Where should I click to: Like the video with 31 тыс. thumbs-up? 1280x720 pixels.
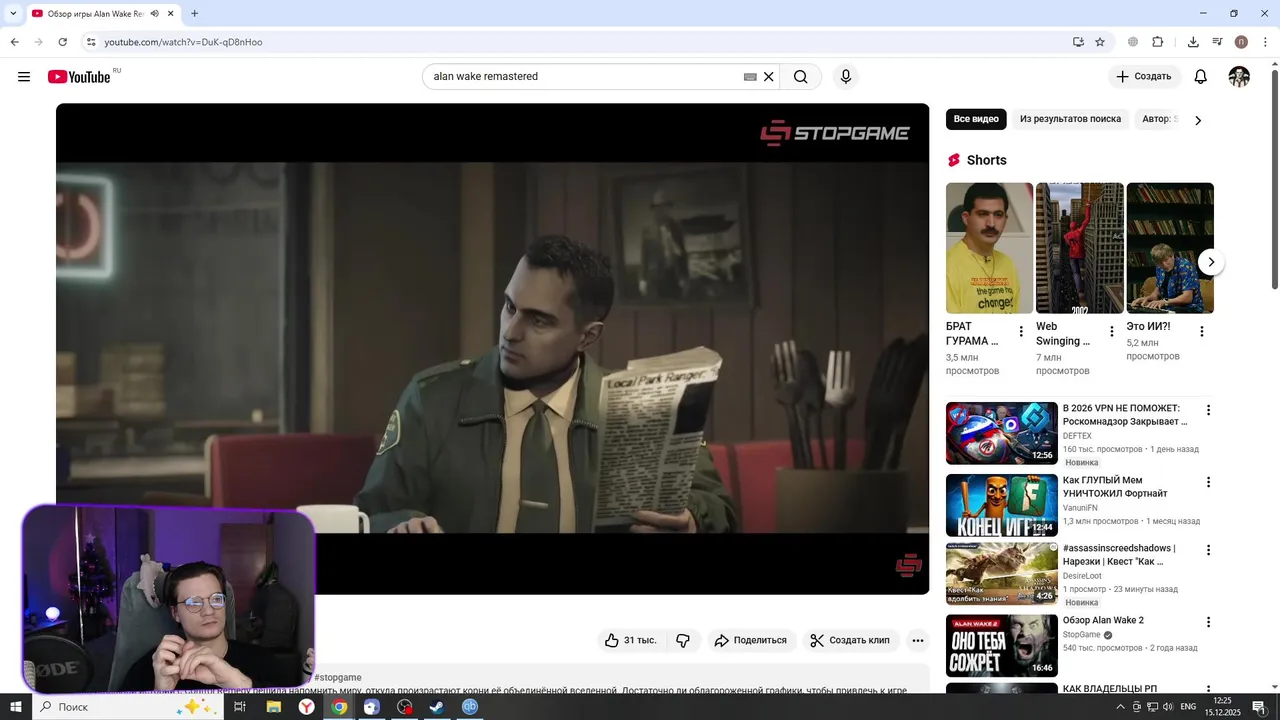click(630, 640)
